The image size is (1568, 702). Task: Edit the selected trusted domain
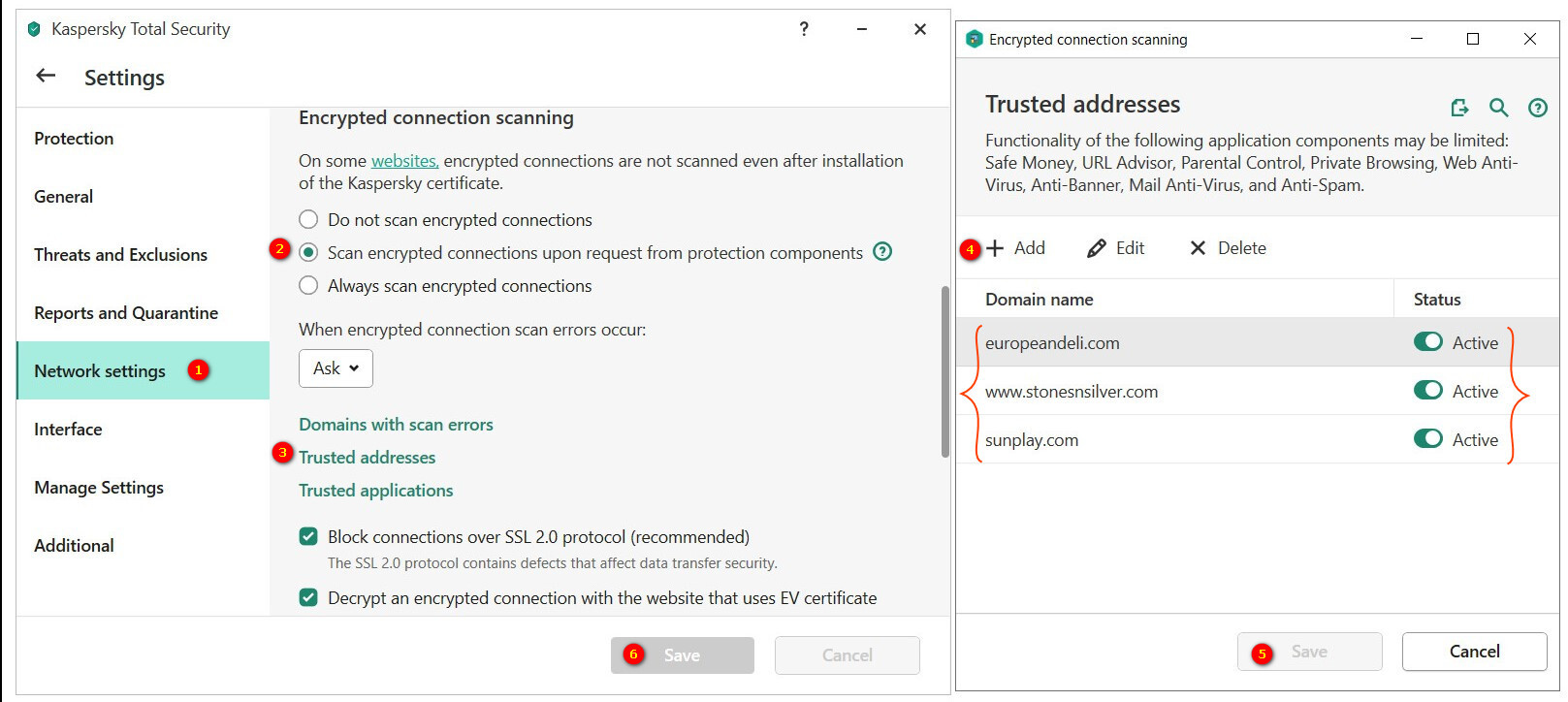click(x=1116, y=248)
